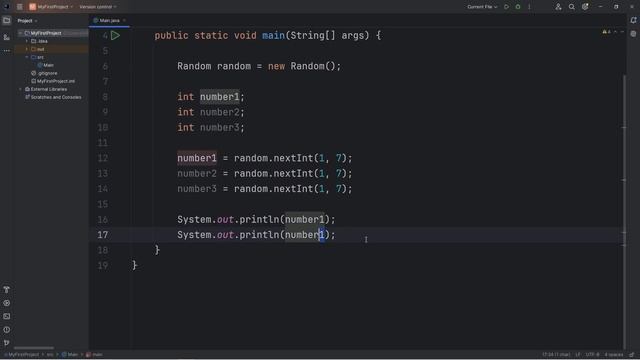Go to next highlighted problem arrow
Screen dimensions: 640x360
[622, 32]
